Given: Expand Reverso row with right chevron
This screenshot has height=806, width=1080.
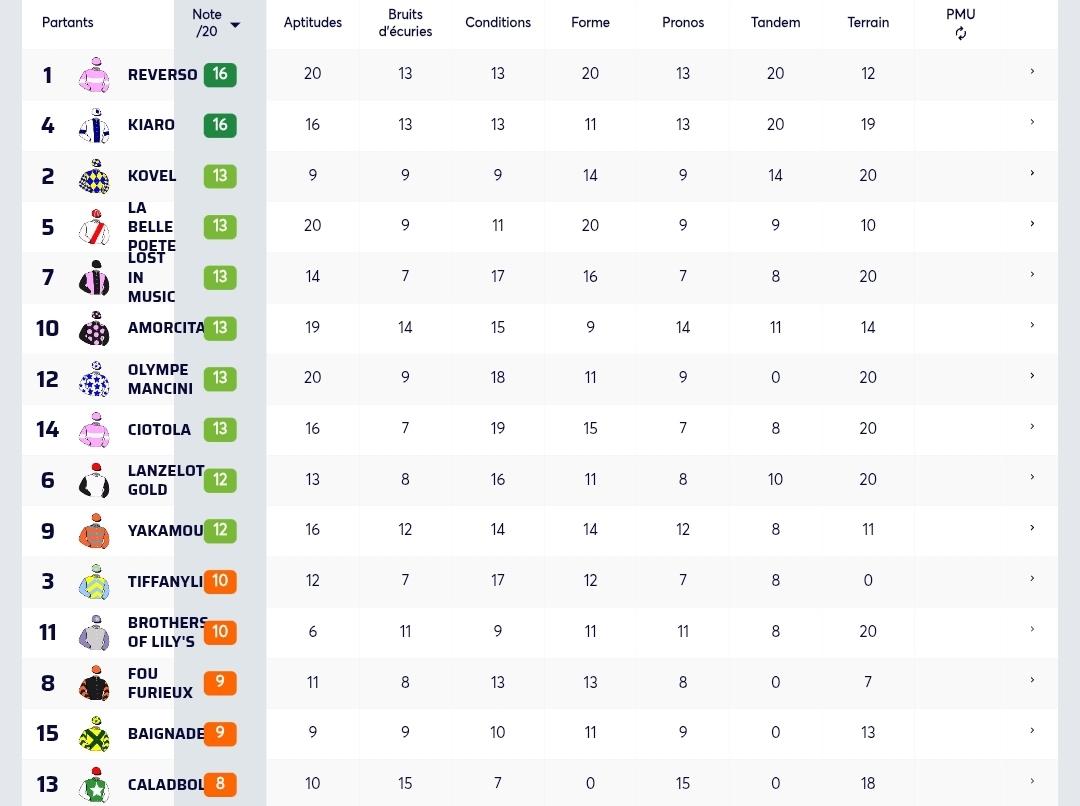Looking at the screenshot, I should pyautogui.click(x=1032, y=72).
